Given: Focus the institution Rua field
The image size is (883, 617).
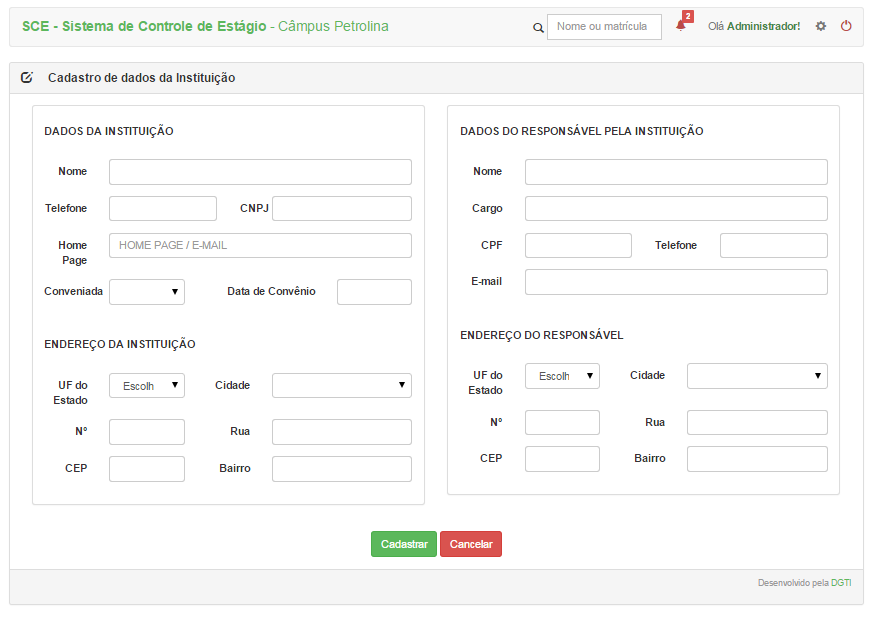Looking at the screenshot, I should (x=342, y=432).
